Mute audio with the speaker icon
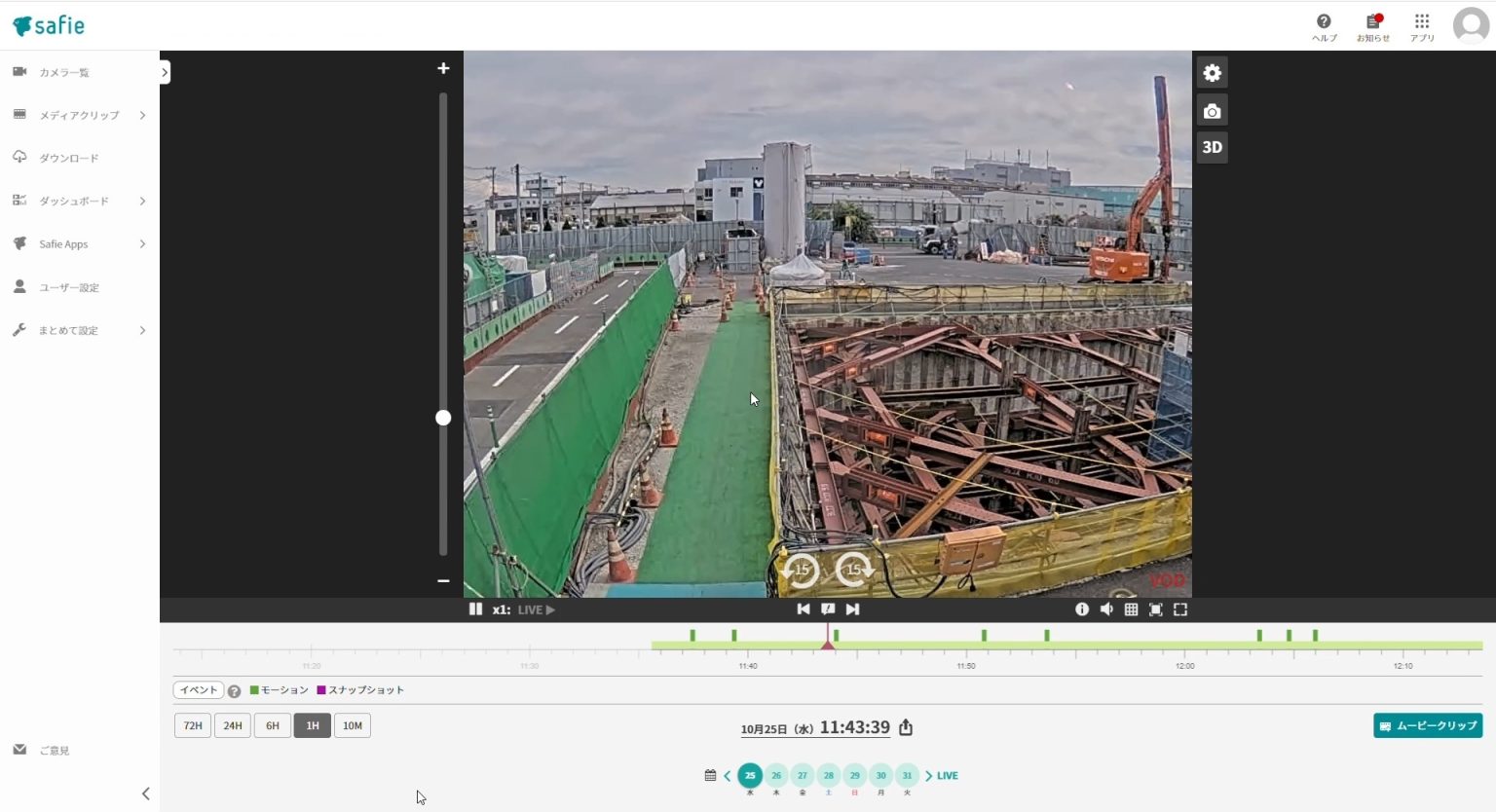The height and width of the screenshot is (812, 1496). pos(1106,609)
